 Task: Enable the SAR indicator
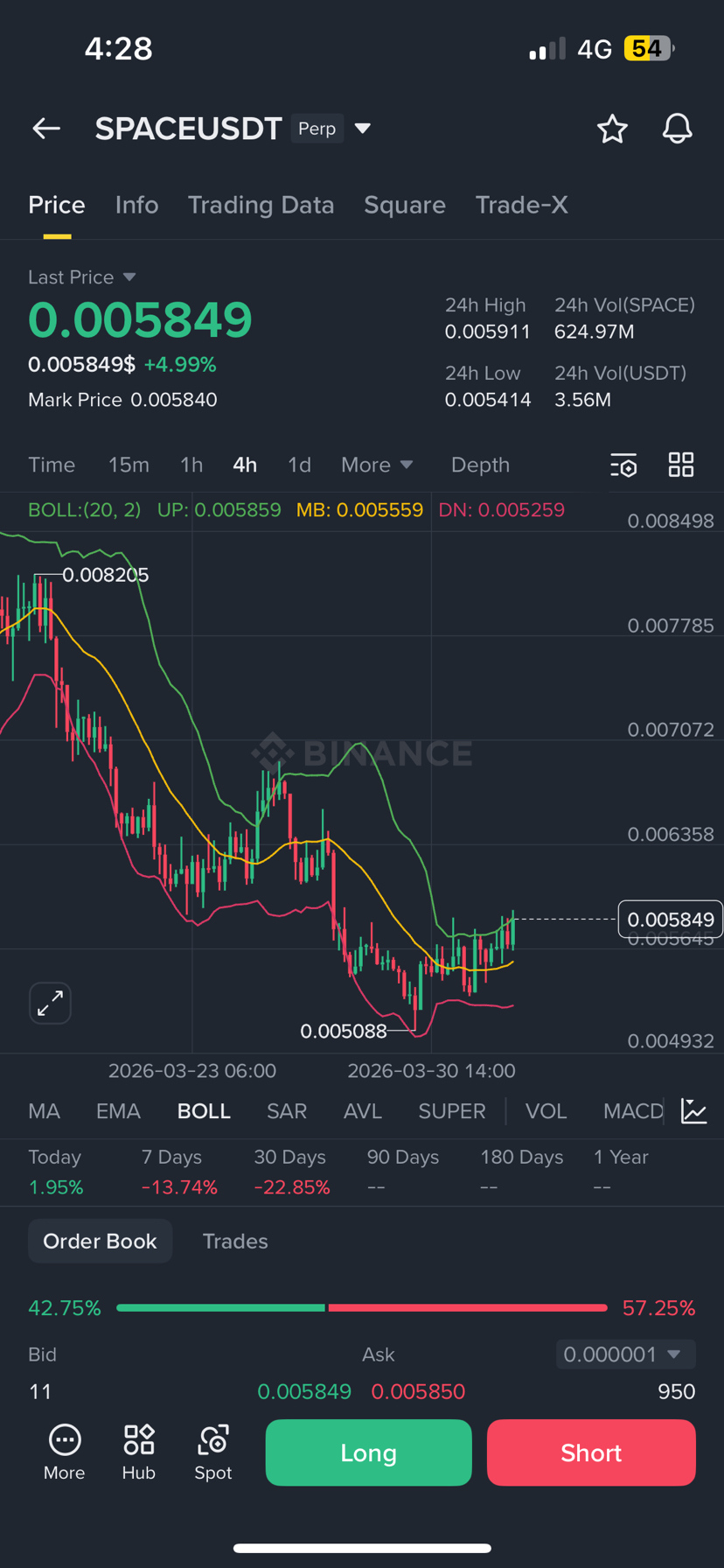pos(287,1111)
